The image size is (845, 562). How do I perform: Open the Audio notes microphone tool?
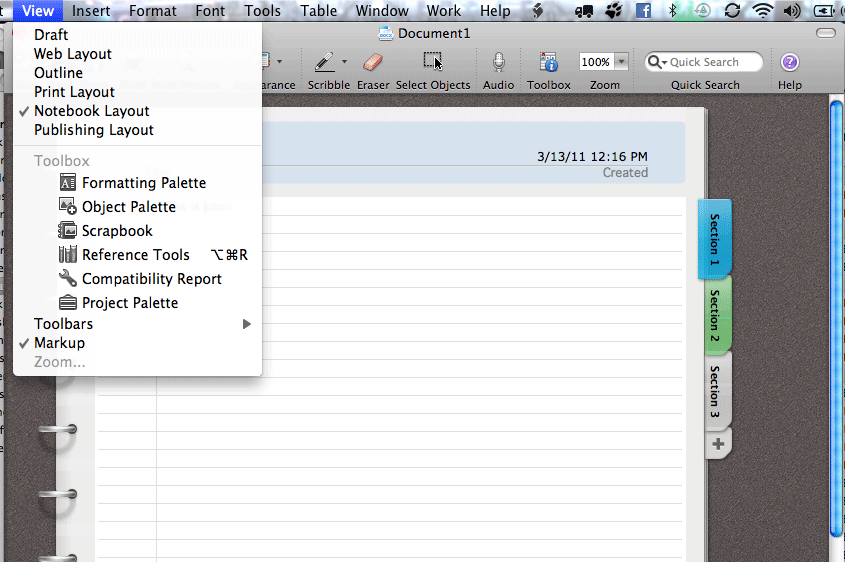498,62
